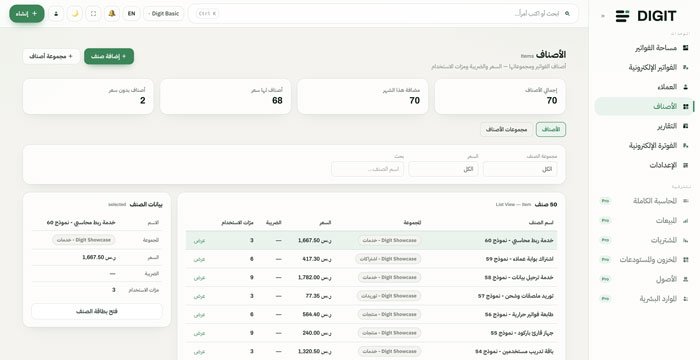Open the settings icon (الإعدادات)
This screenshot has width=700, height=360.
tap(686, 165)
